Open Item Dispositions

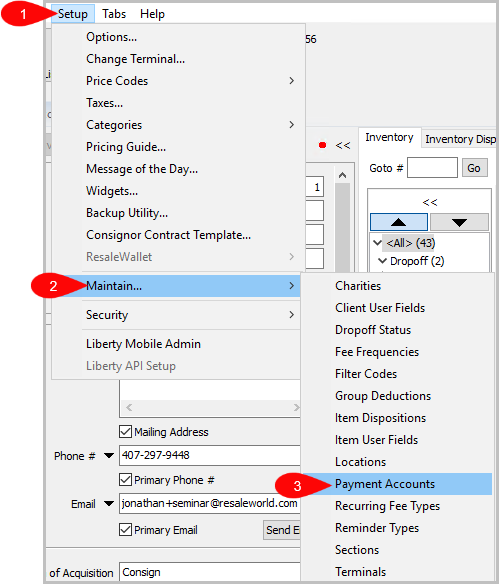click(397, 418)
